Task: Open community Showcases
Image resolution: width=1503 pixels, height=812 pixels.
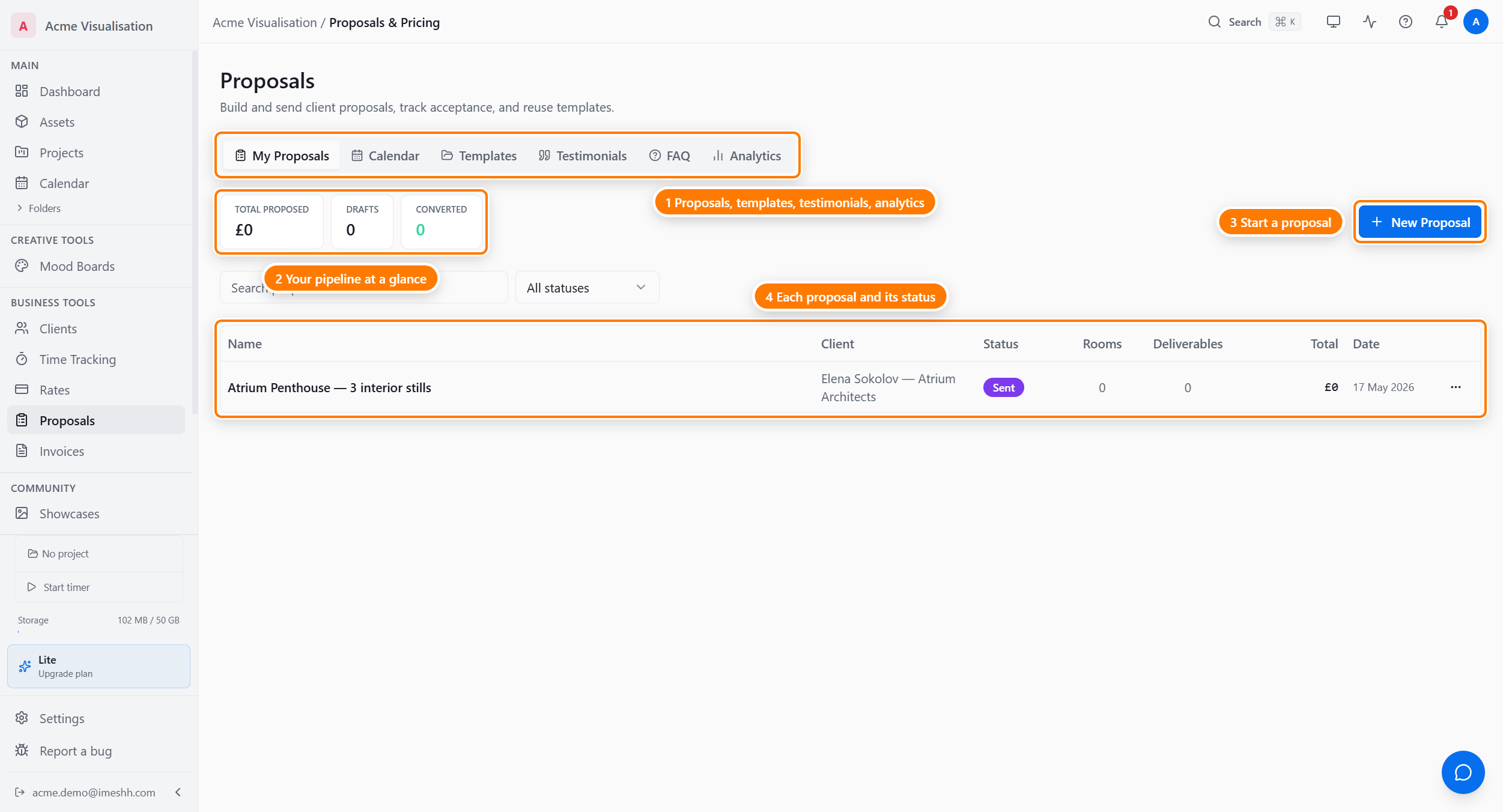Action: 96,514
